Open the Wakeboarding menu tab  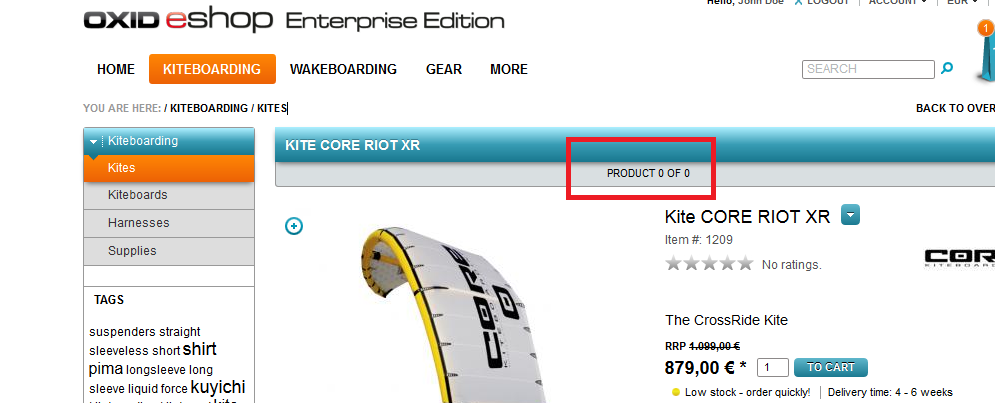click(x=343, y=69)
